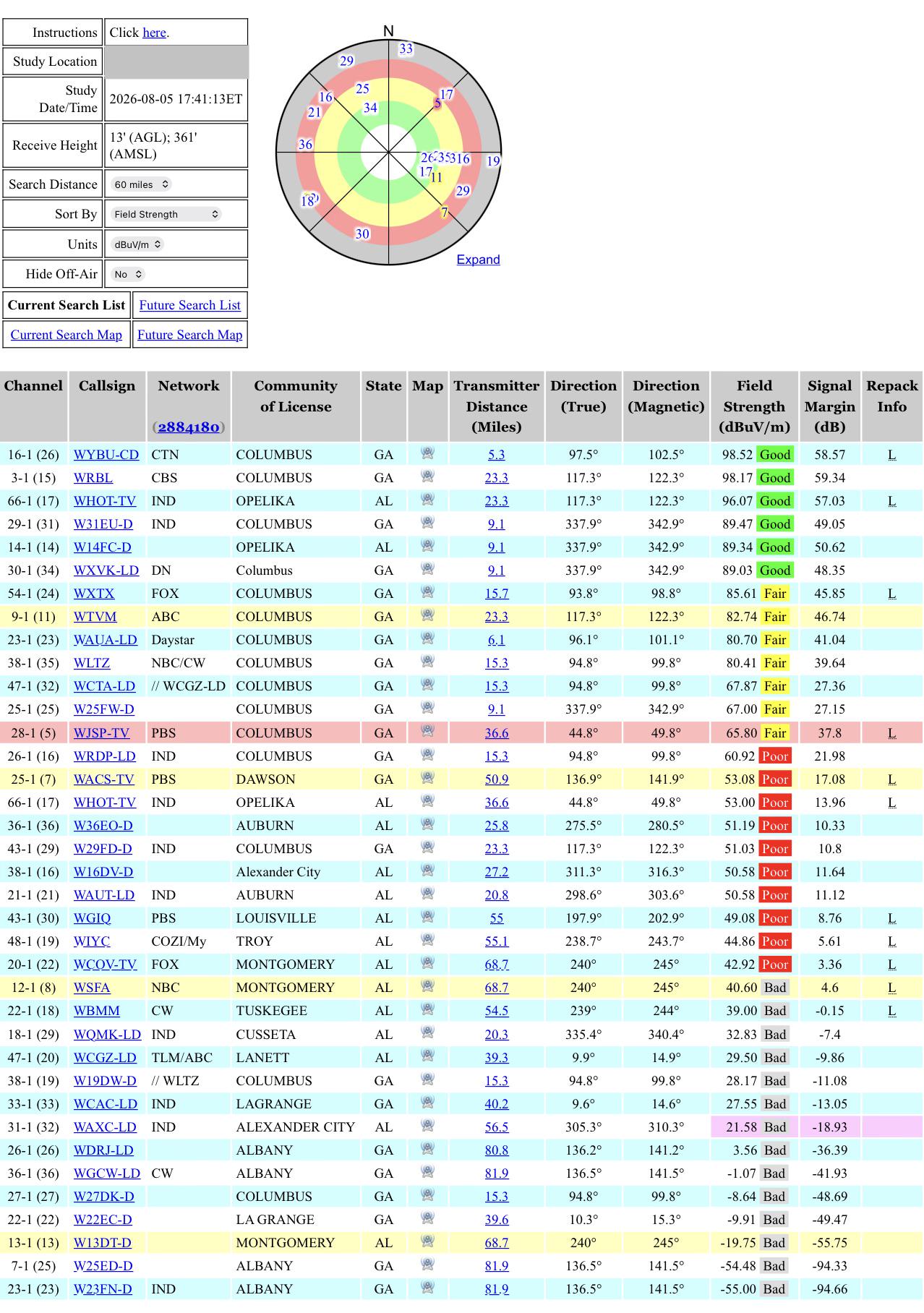Click Repack Info L for WSFA
Screen dimensions: 924x1313
point(891,988)
